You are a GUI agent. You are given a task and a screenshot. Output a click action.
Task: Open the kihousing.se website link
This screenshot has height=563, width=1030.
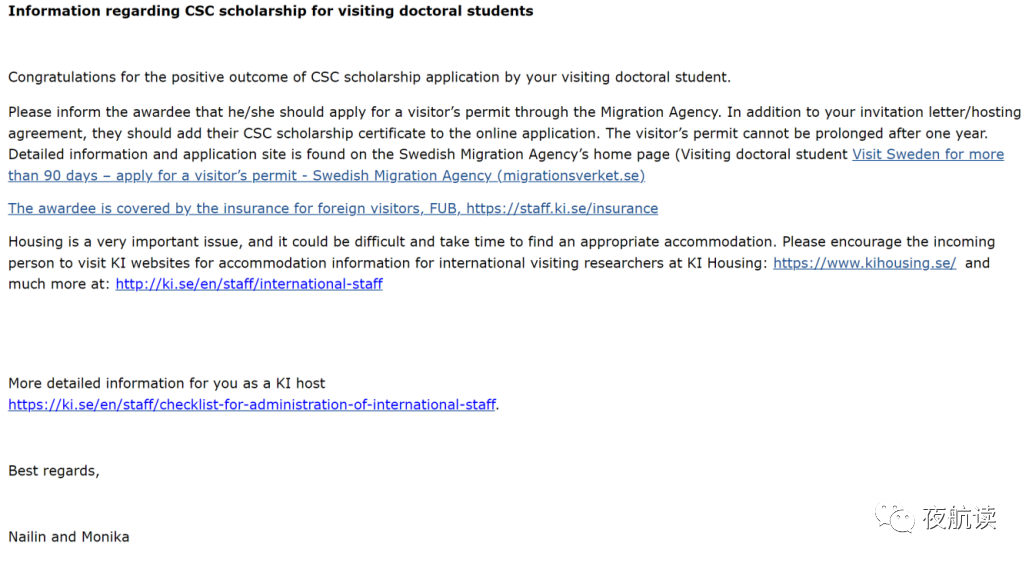coord(864,263)
